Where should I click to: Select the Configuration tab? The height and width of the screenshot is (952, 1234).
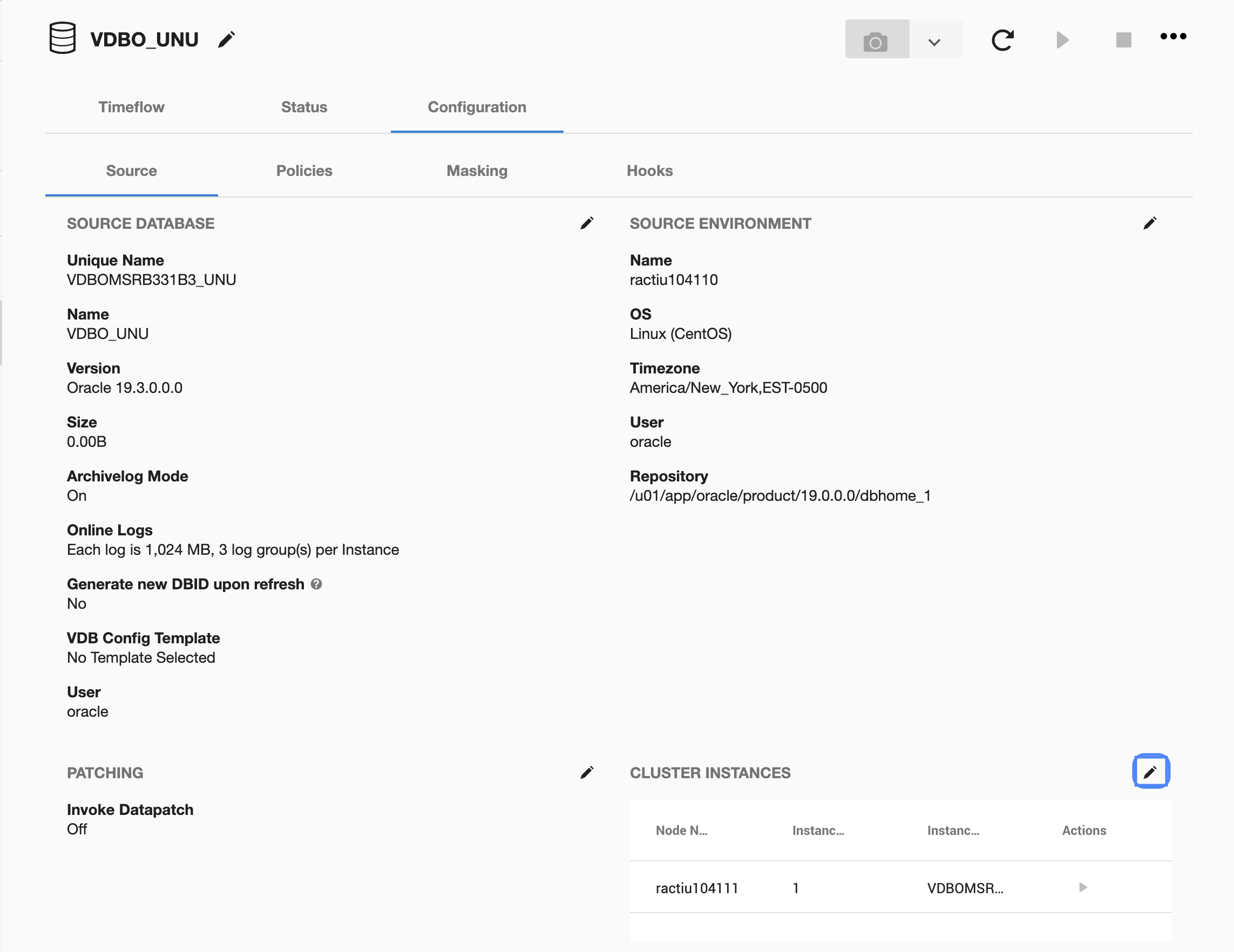[476, 107]
